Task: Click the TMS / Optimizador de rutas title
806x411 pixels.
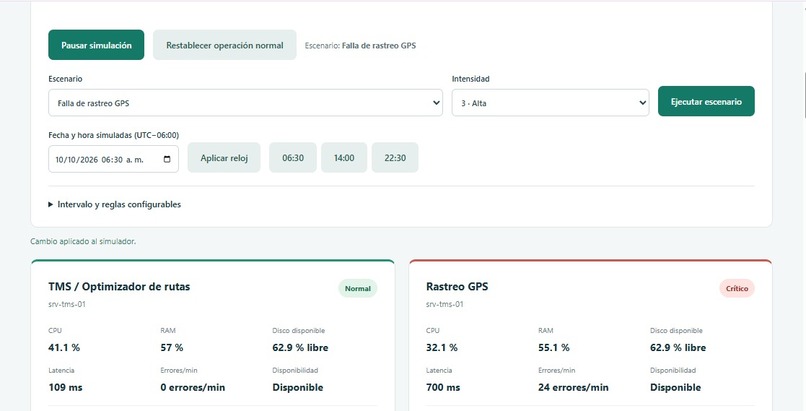Action: coord(119,287)
